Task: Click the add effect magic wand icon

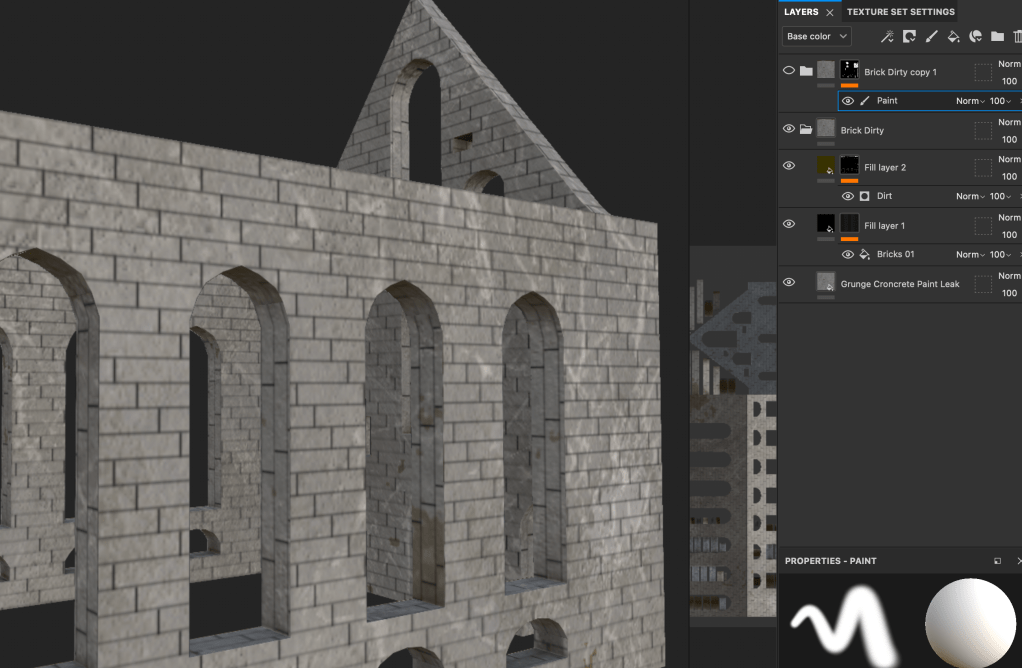Action: (x=887, y=37)
